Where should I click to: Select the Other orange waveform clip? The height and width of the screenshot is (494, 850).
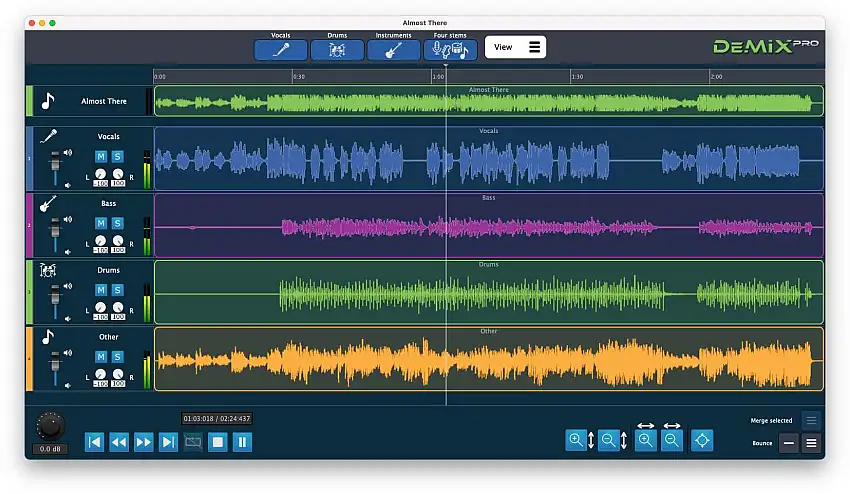[x=488, y=358]
